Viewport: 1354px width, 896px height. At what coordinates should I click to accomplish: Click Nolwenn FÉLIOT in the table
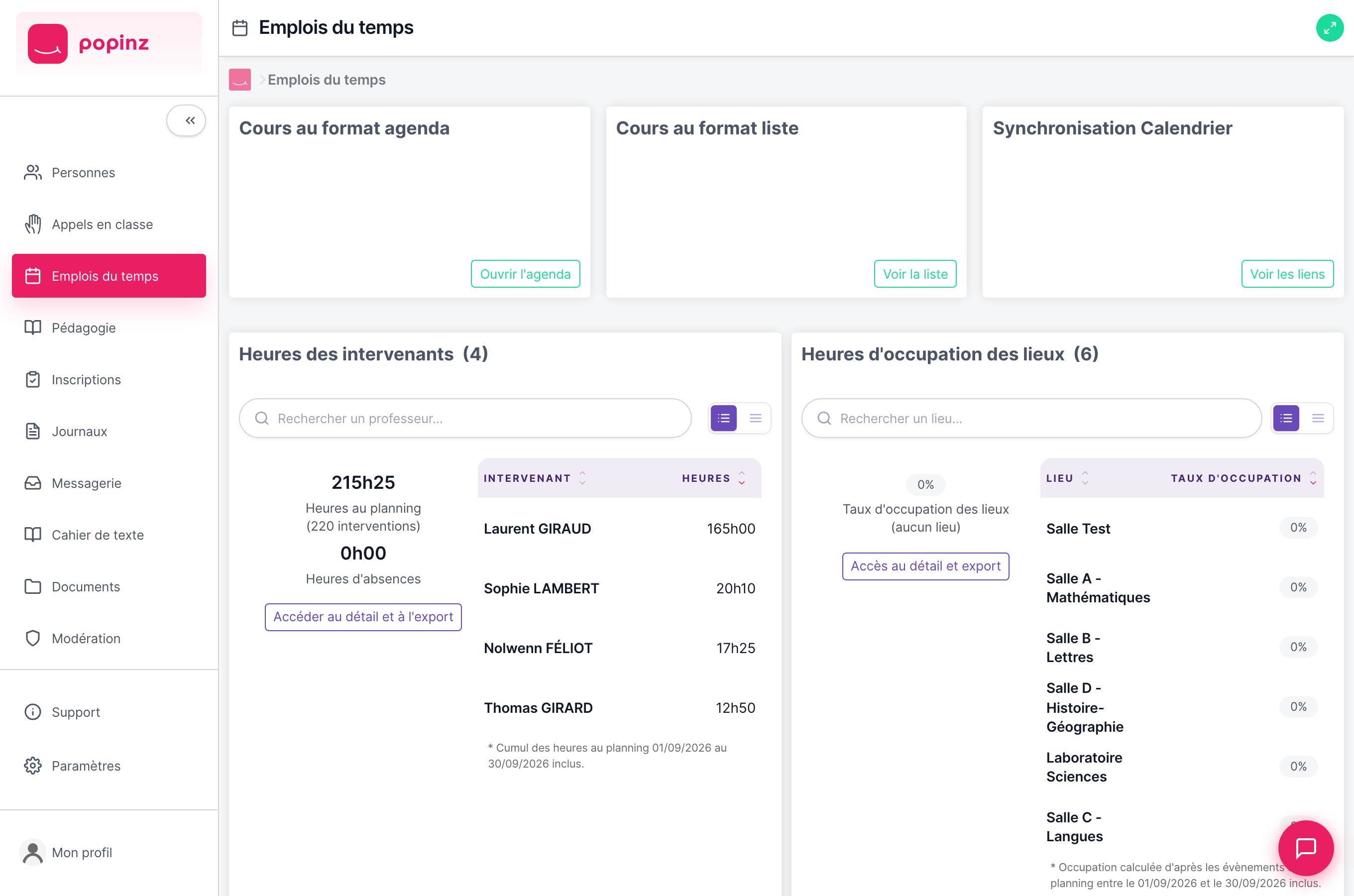[x=538, y=648]
